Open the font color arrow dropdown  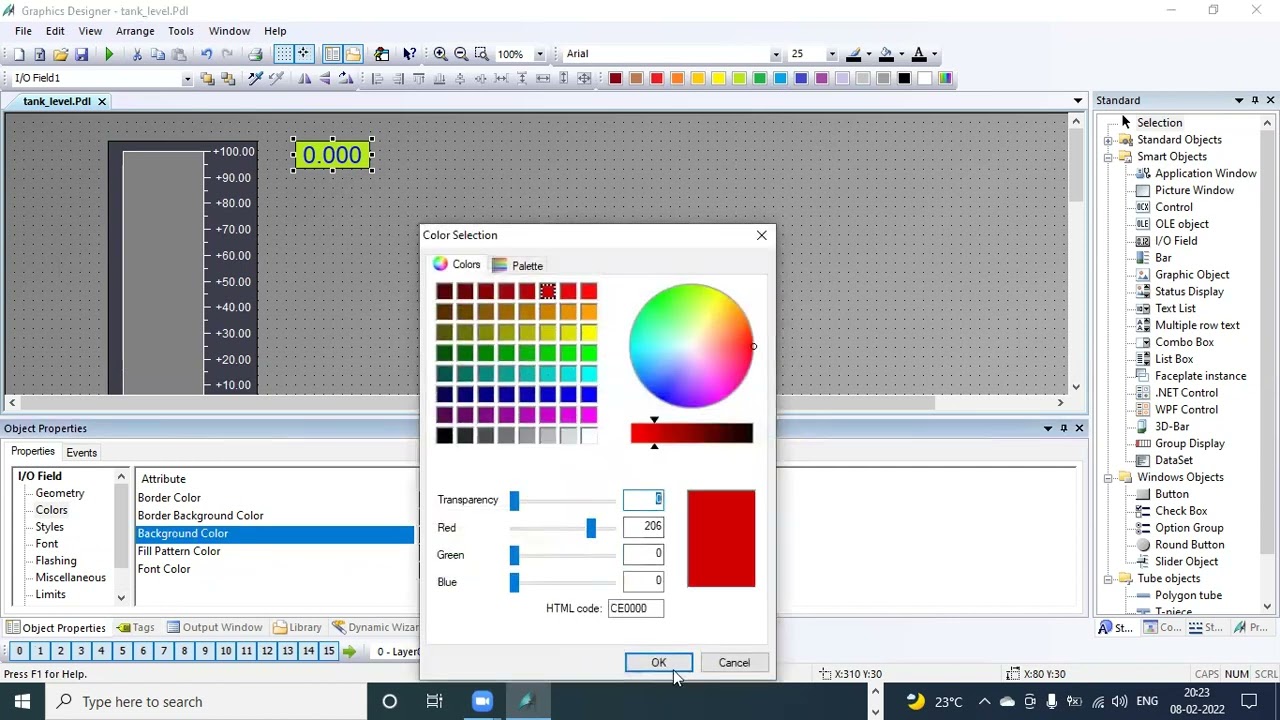click(933, 54)
